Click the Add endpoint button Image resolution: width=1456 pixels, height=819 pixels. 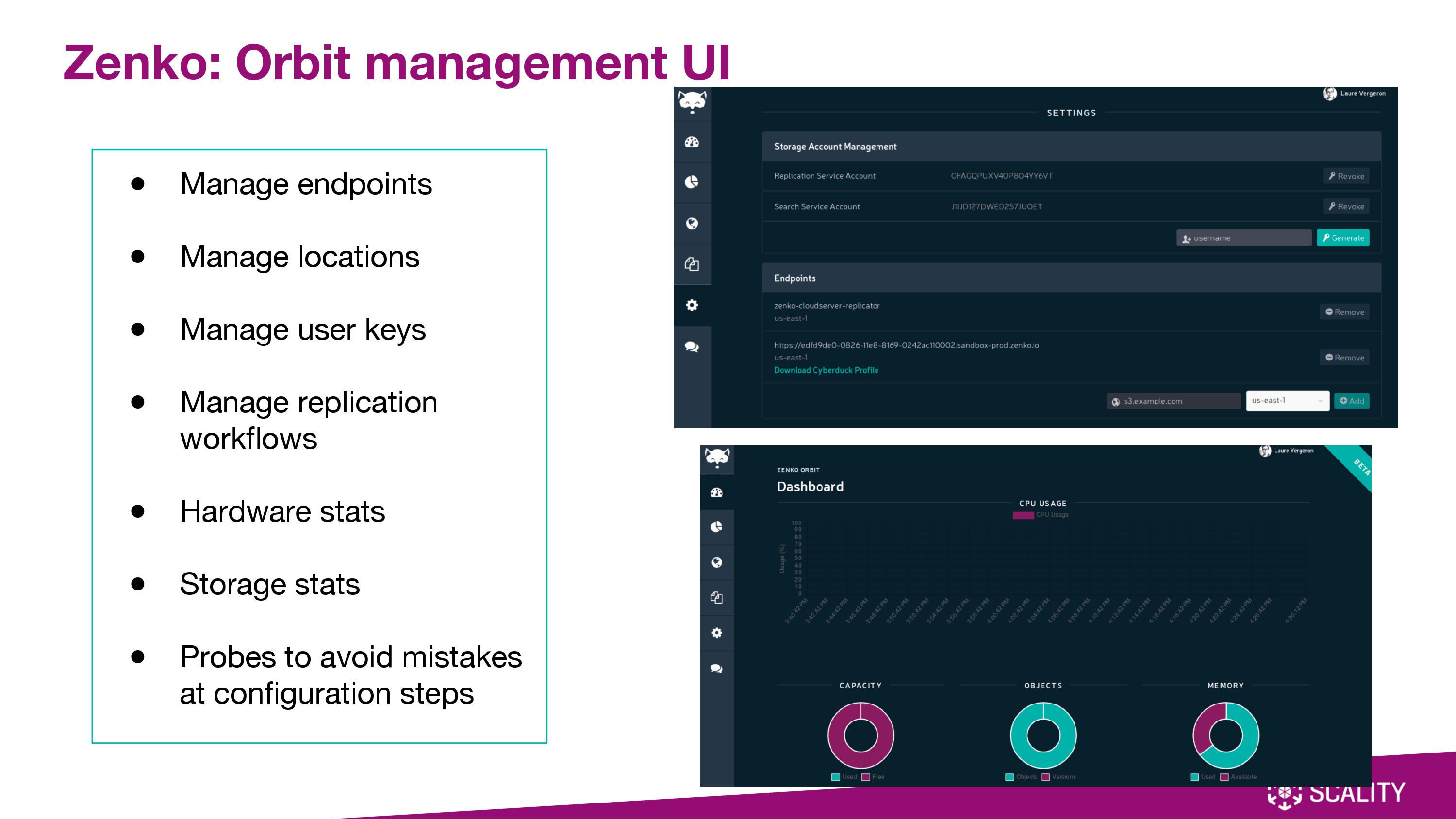tap(1352, 401)
